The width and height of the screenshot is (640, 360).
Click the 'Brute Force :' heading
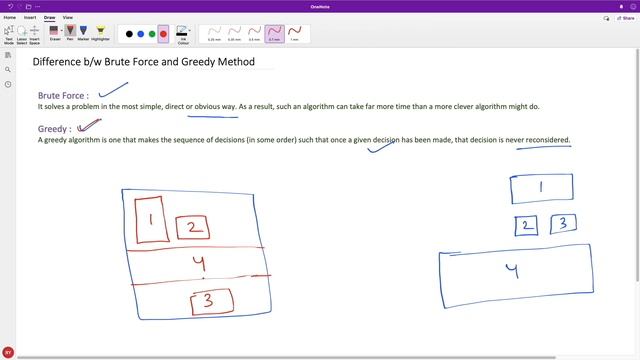point(63,96)
